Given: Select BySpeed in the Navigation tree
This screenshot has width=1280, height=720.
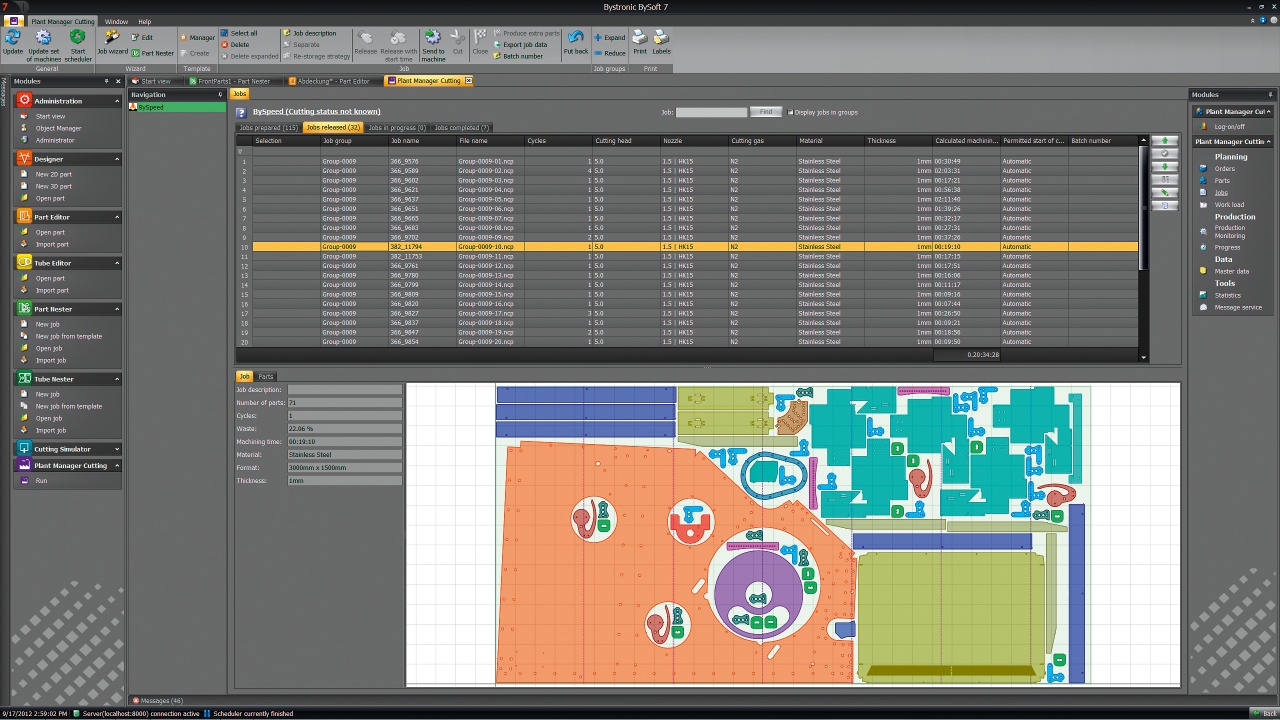Looking at the screenshot, I should [151, 107].
